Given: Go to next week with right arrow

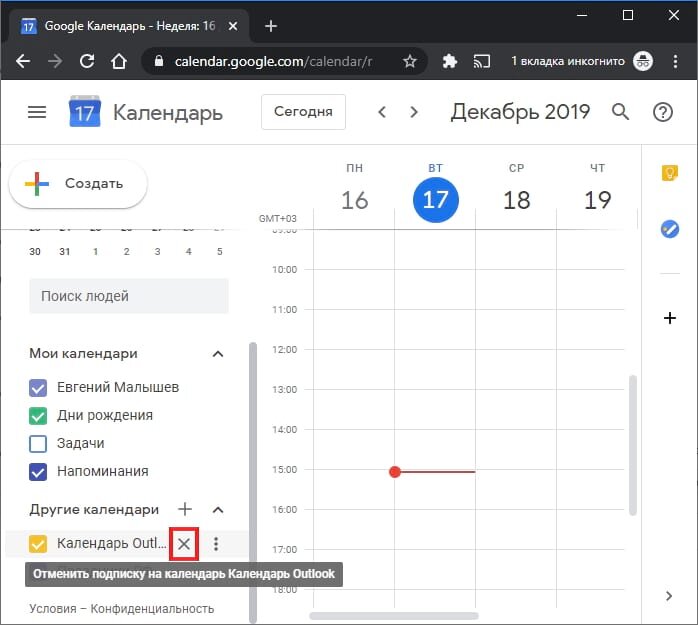Looking at the screenshot, I should click(x=414, y=112).
